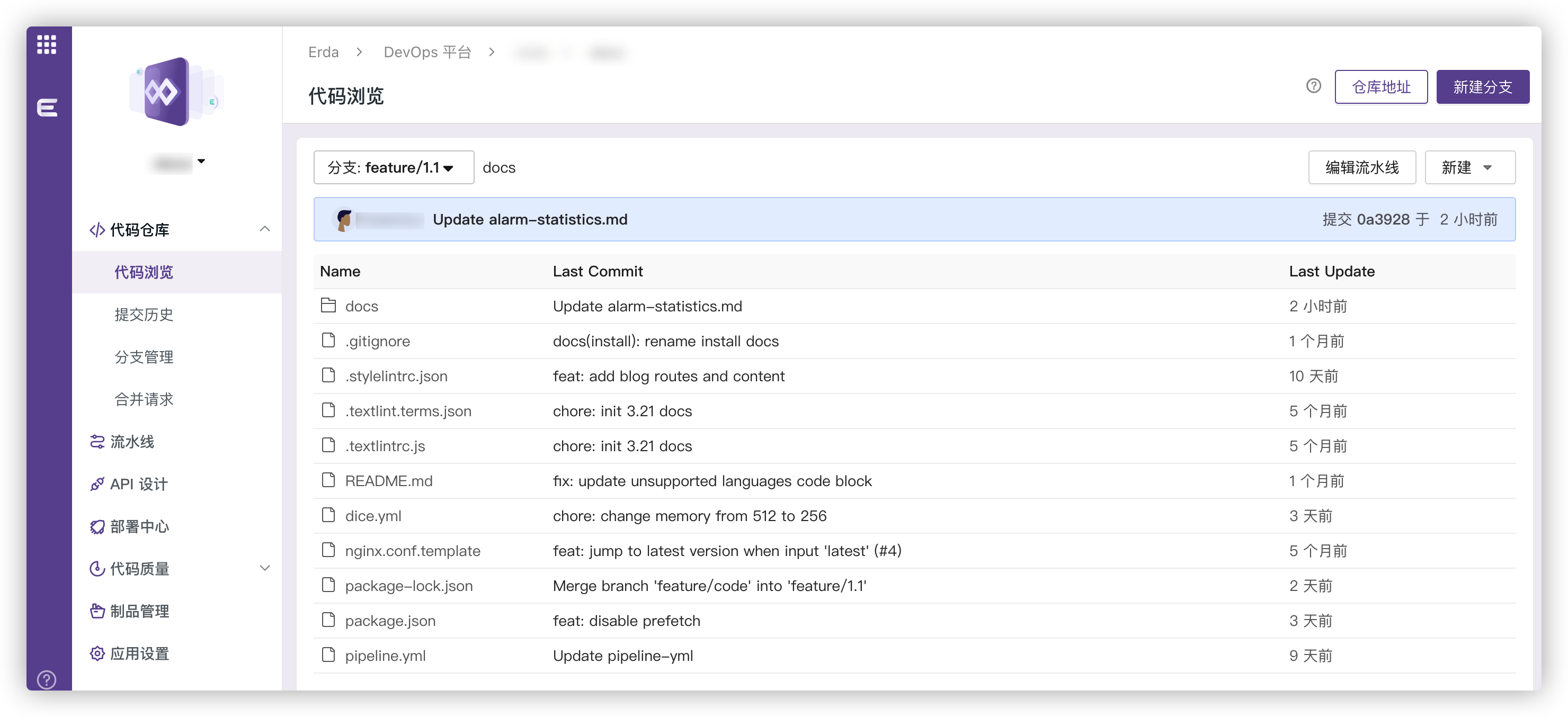Click the 新建分支 button
Viewport: 1568px width, 717px height.
pyautogui.click(x=1482, y=86)
